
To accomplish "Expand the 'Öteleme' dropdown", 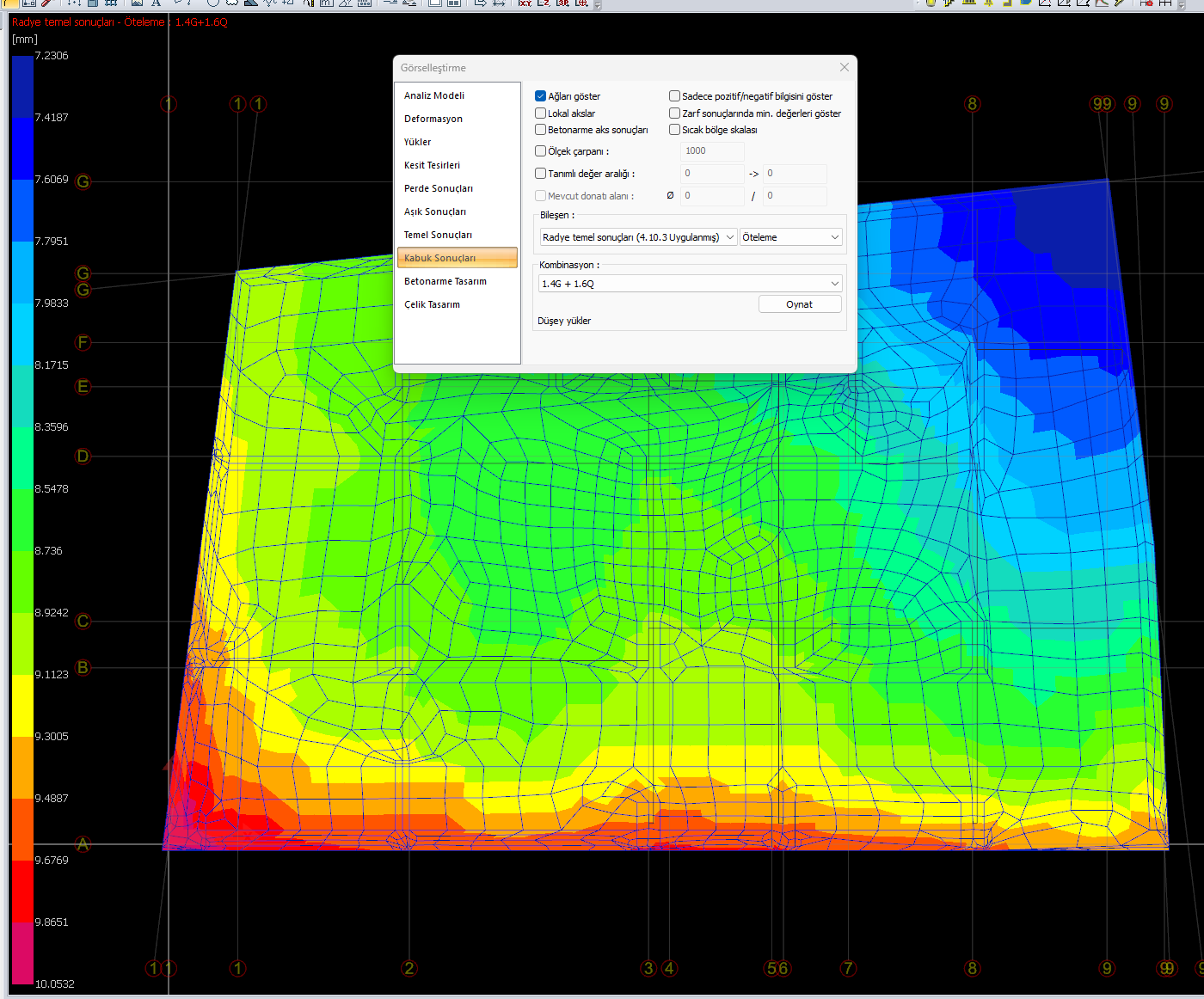I will click(790, 237).
